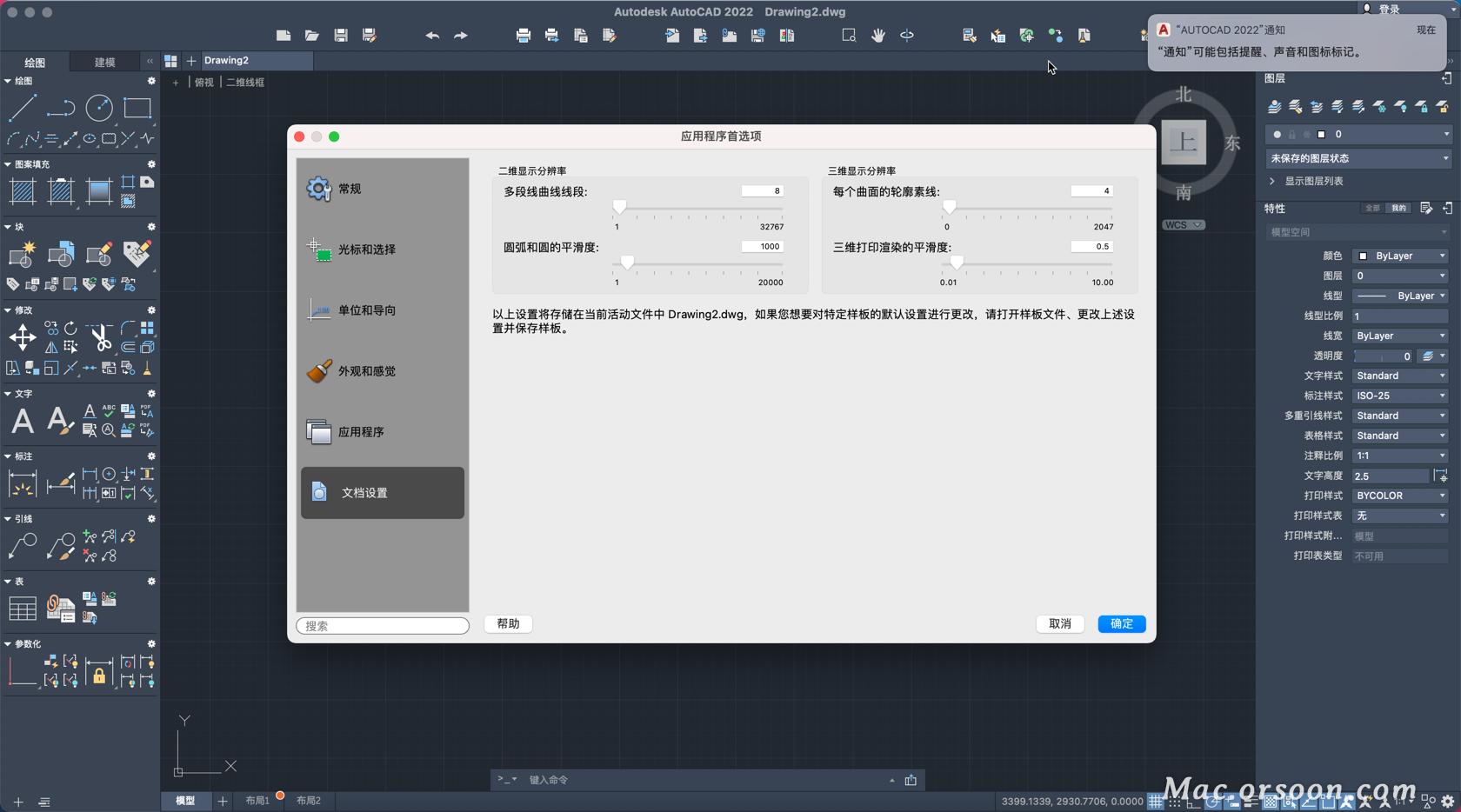Select the Trim scissors tool
This screenshot has height=812, width=1461.
tap(100, 335)
